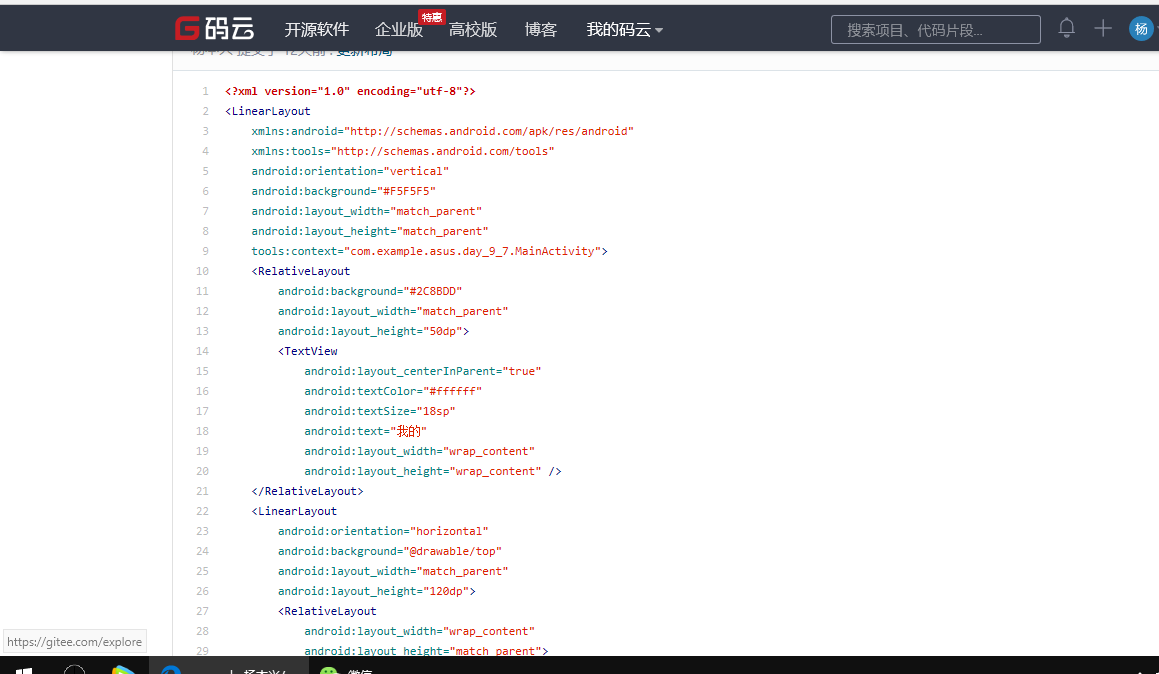1159x674 pixels.
Task: Click the android:textColor="#ffffff" line
Action: coord(393,391)
